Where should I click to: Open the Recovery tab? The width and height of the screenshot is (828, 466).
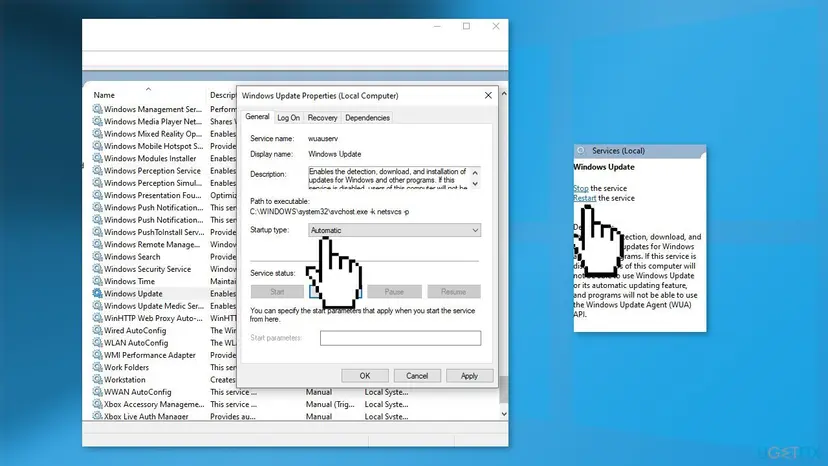click(x=322, y=118)
